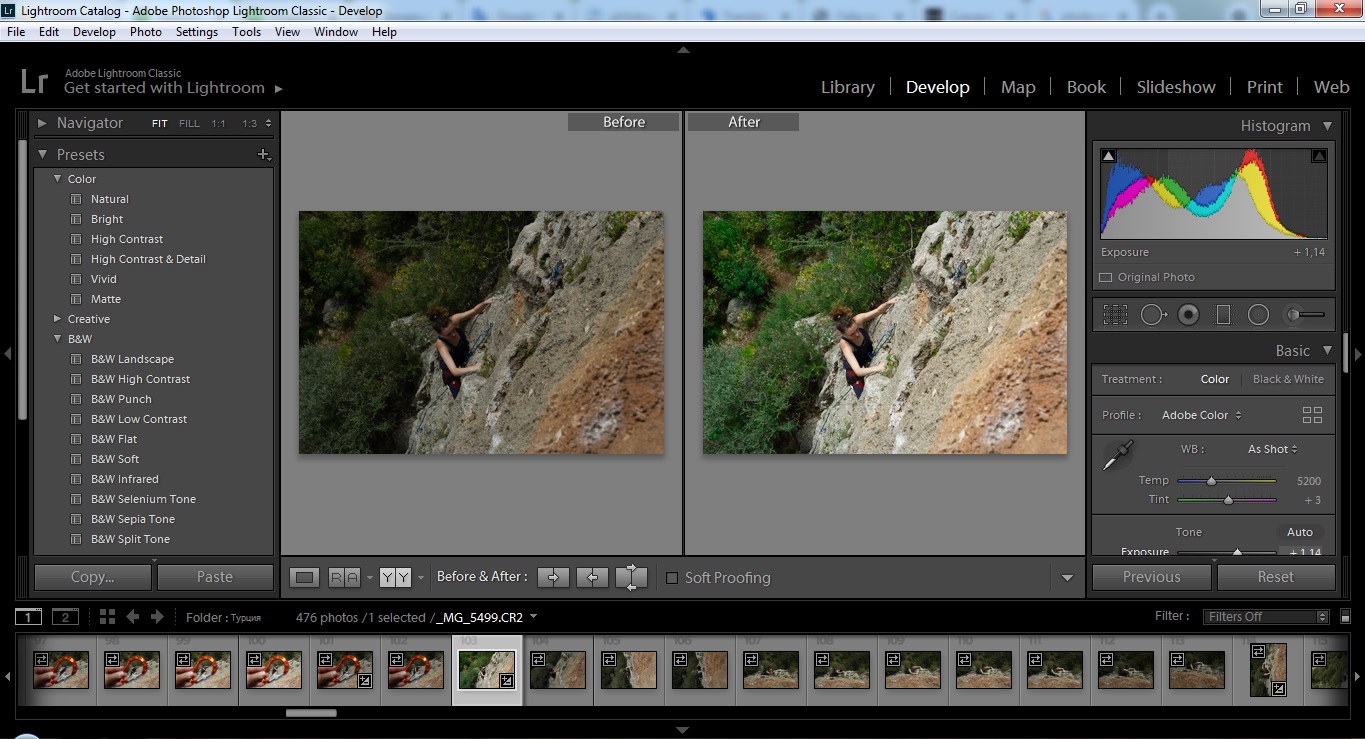This screenshot has width=1365, height=739.
Task: Enable Soft Proofing checkbox
Action: tap(672, 578)
